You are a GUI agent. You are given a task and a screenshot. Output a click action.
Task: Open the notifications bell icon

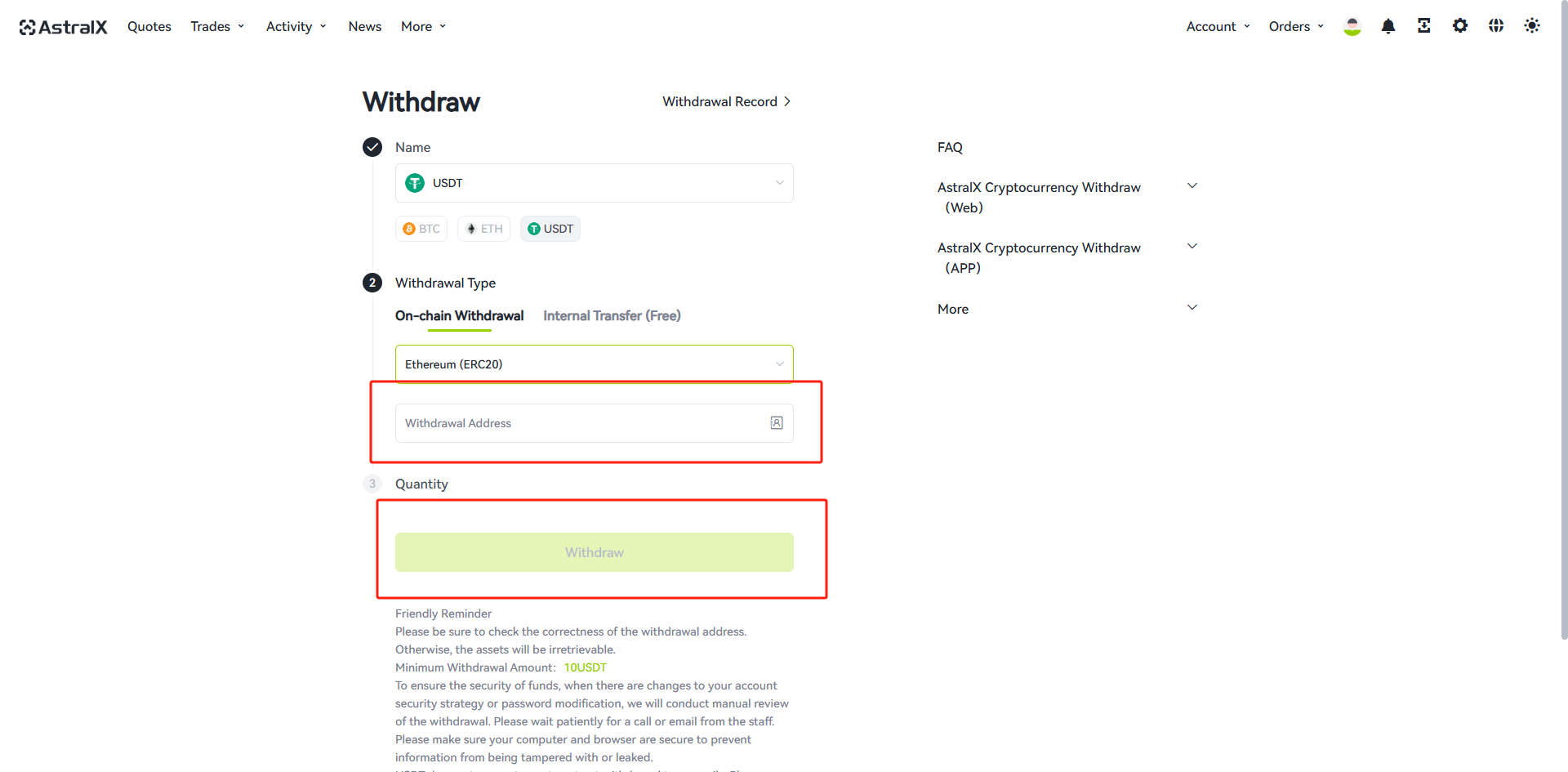coord(1388,26)
